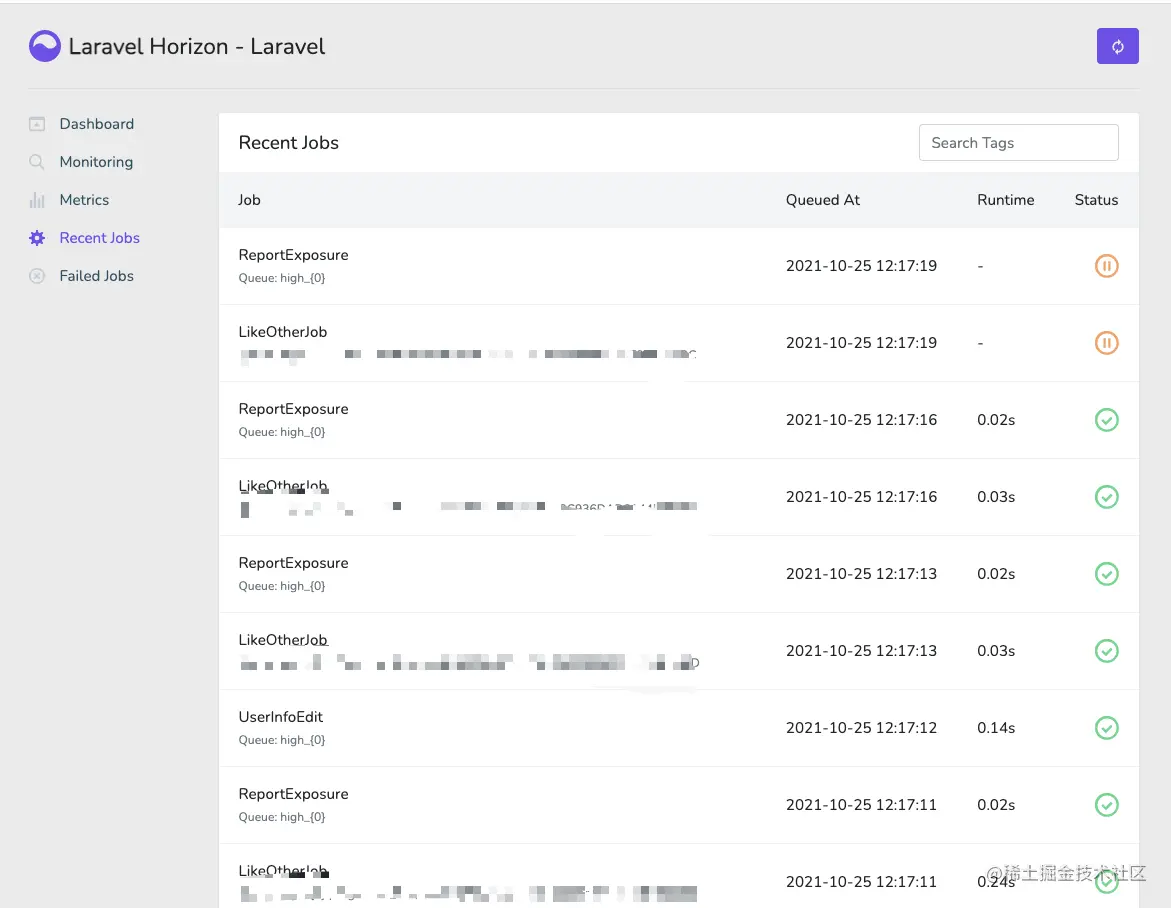Click the Laravel Horizon - Laravel title

tap(197, 47)
